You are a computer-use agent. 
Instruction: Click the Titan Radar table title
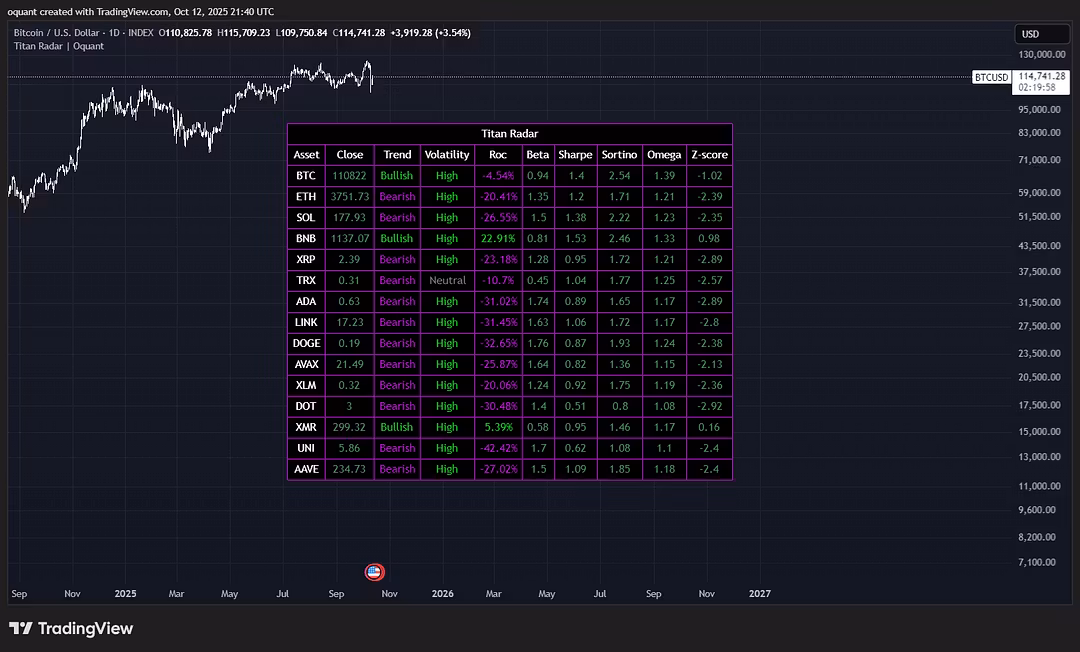509,134
